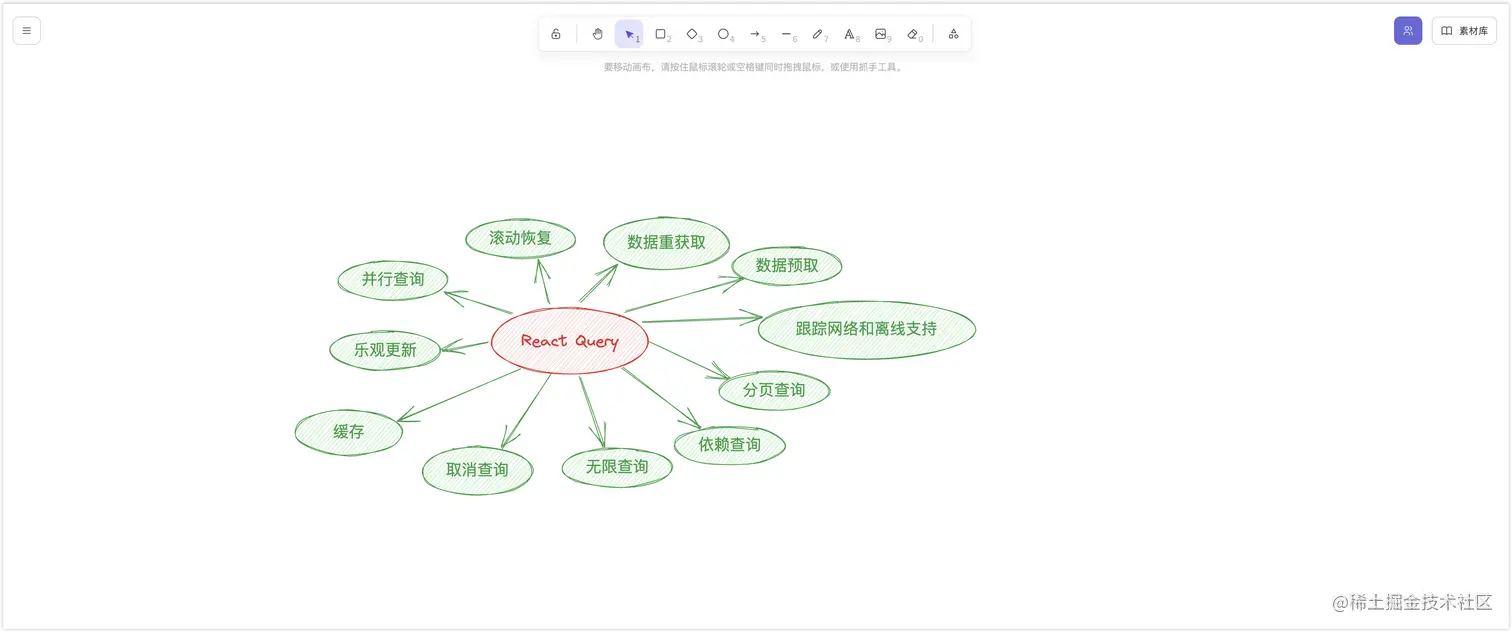This screenshot has width=1512, height=632.
Task: Click the 并行查询 node
Action: (x=393, y=280)
